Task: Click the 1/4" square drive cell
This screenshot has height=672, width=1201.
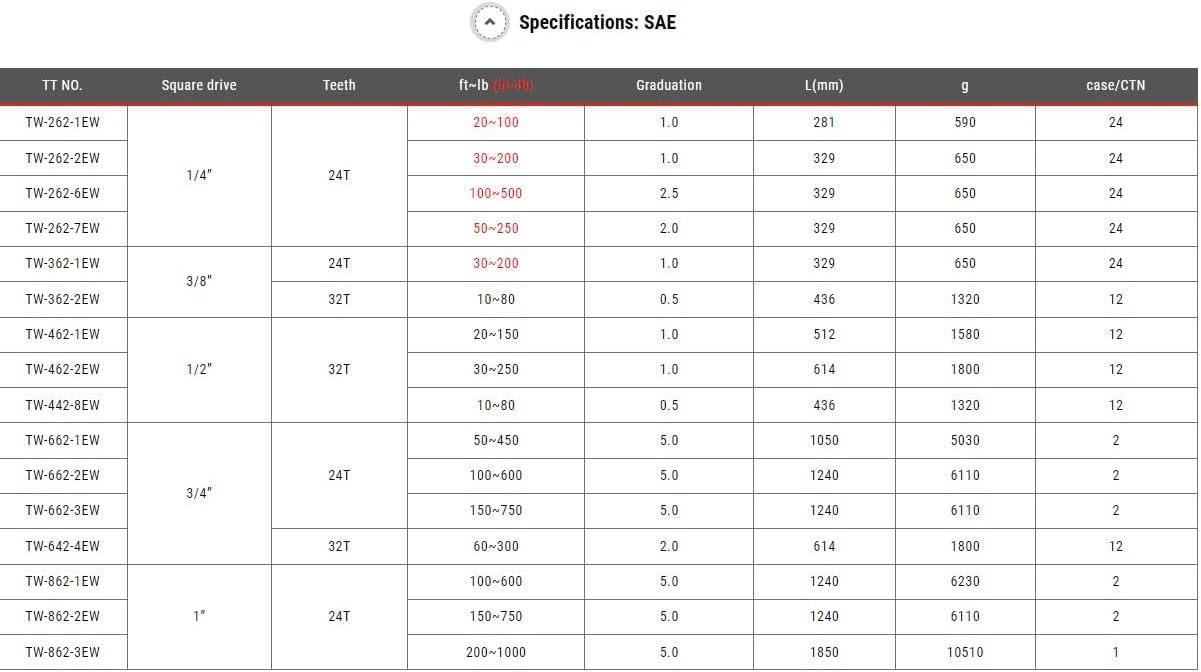Action: click(199, 176)
